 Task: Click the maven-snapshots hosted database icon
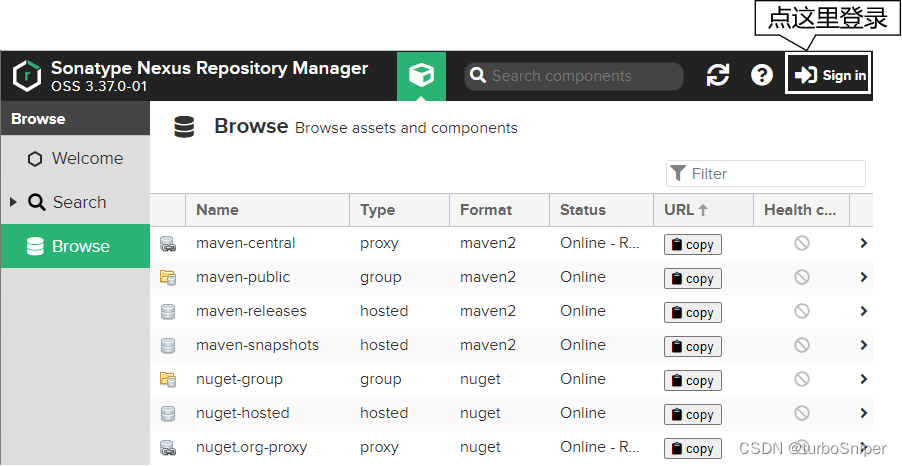[x=168, y=346]
